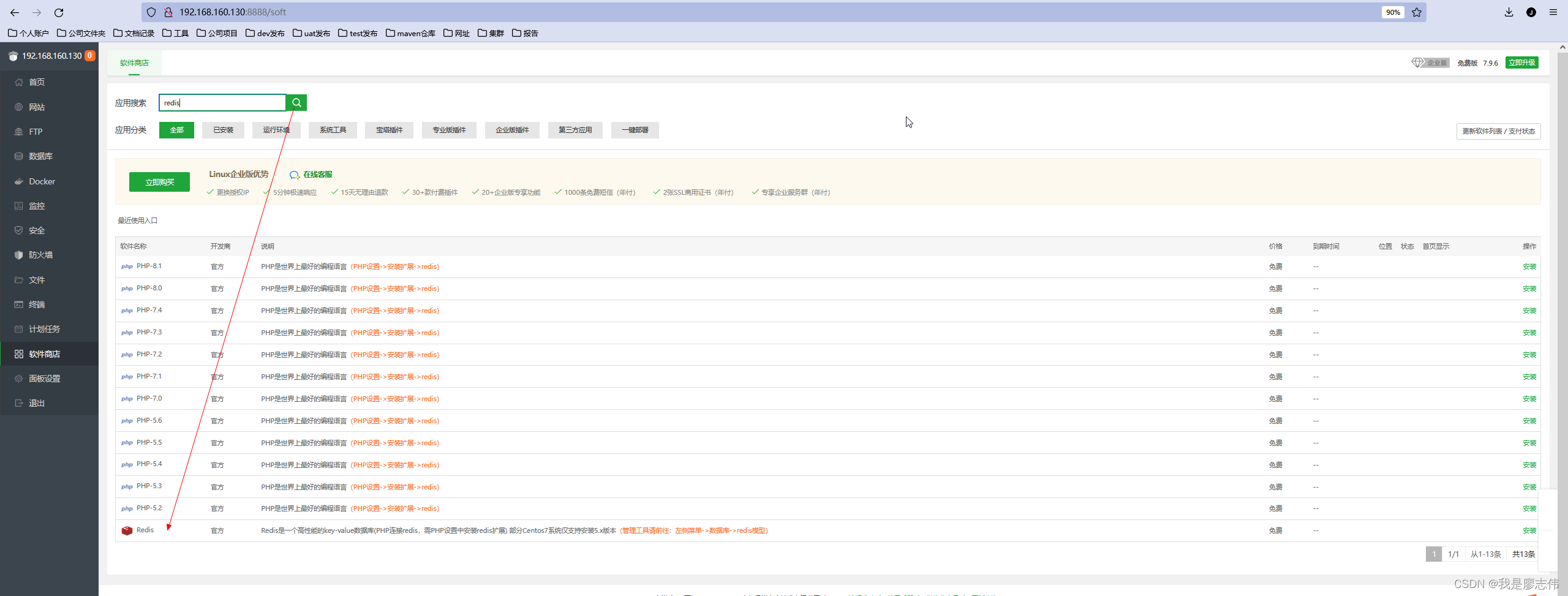1568x596 pixels.
Task: Open the 个人账户 bookmark folder
Action: click(x=28, y=33)
